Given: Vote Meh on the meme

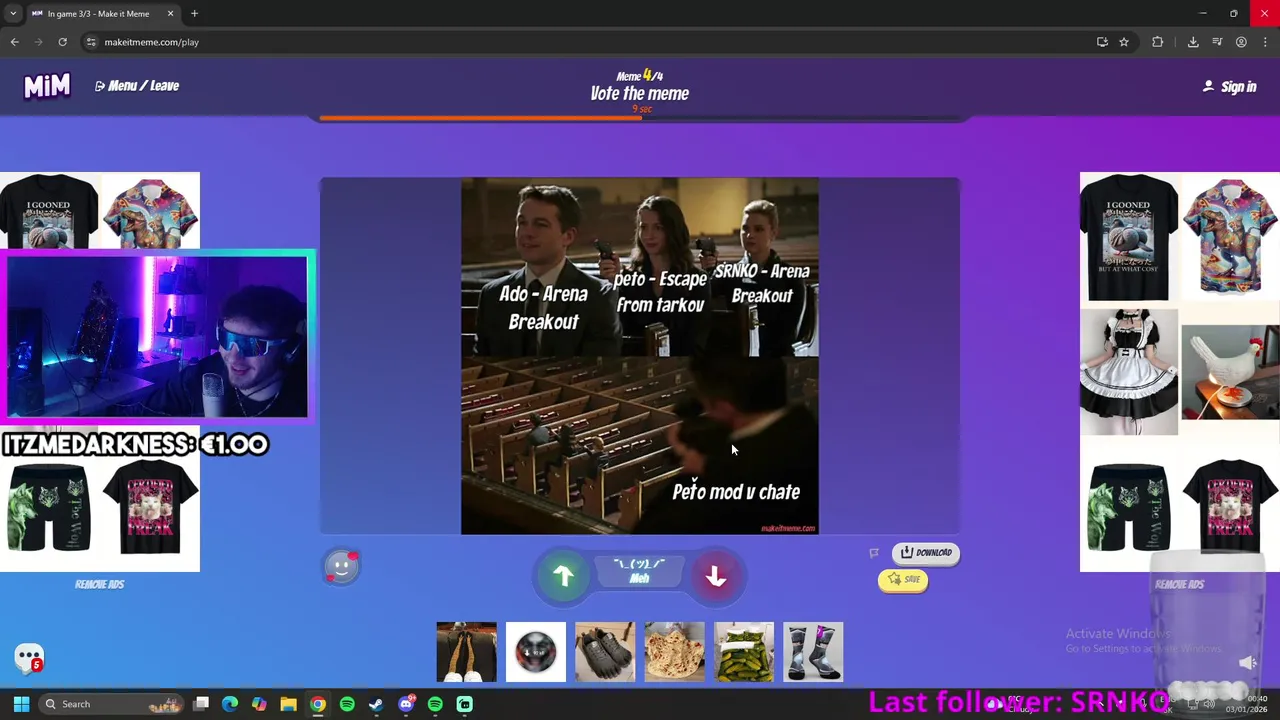Looking at the screenshot, I should click(639, 572).
